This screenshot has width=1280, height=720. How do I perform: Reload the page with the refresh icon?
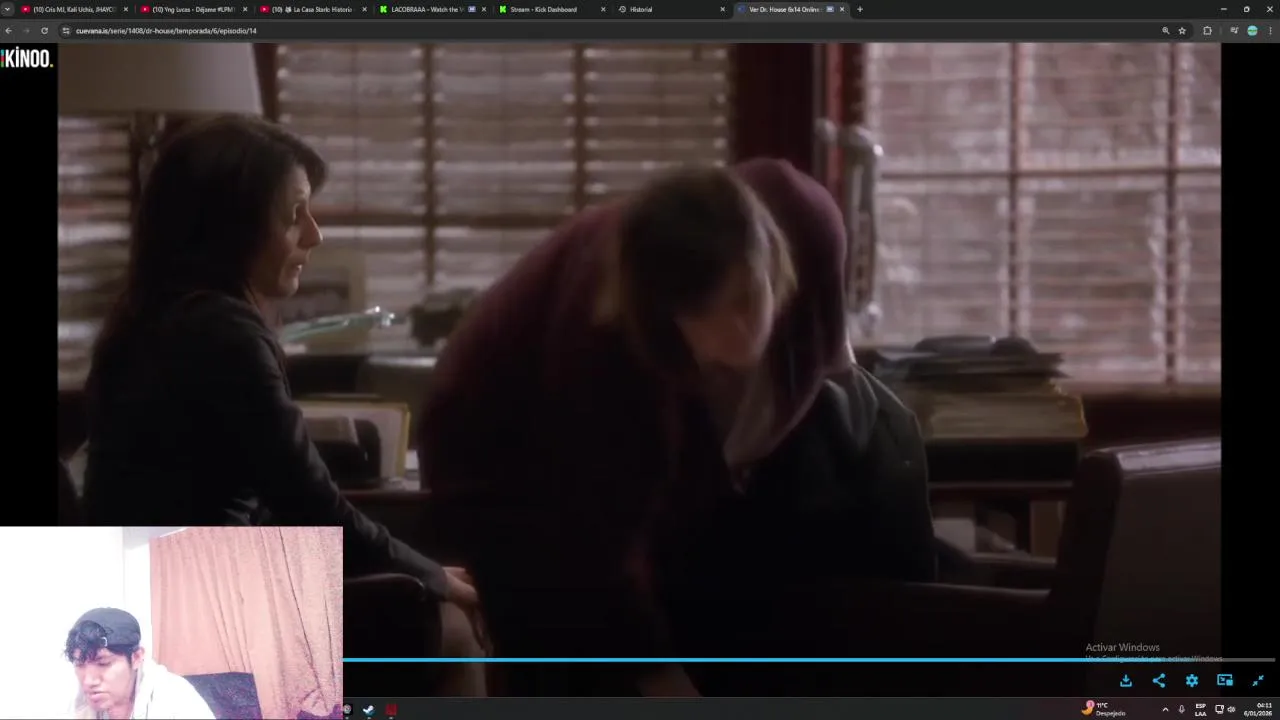click(x=44, y=31)
